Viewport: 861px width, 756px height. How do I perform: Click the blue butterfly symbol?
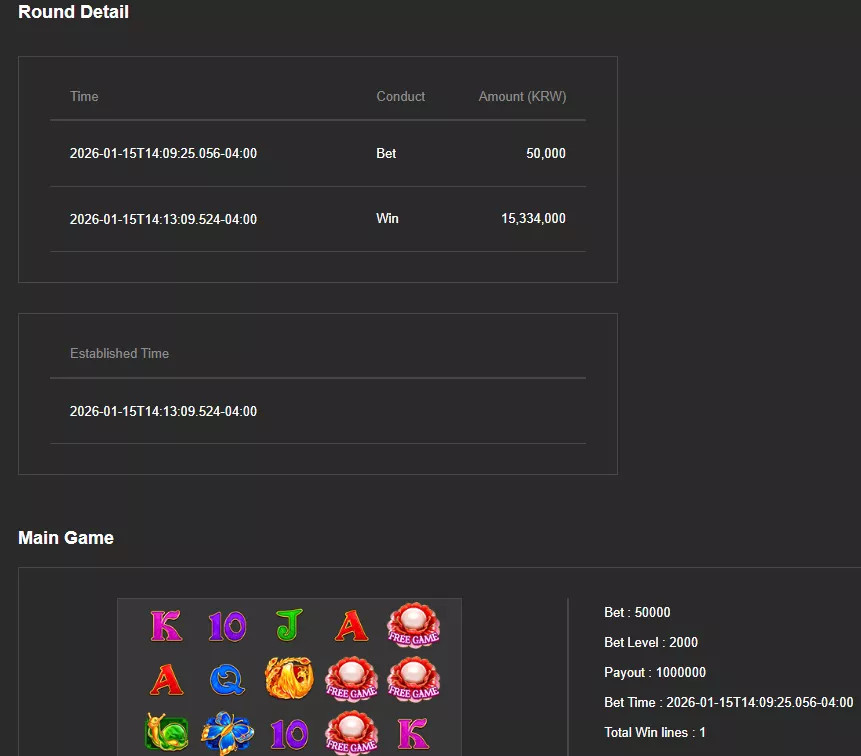coord(227,733)
